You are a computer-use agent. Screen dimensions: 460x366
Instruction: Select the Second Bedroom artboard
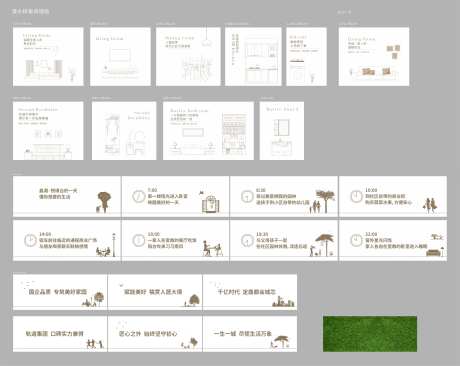click(48, 131)
